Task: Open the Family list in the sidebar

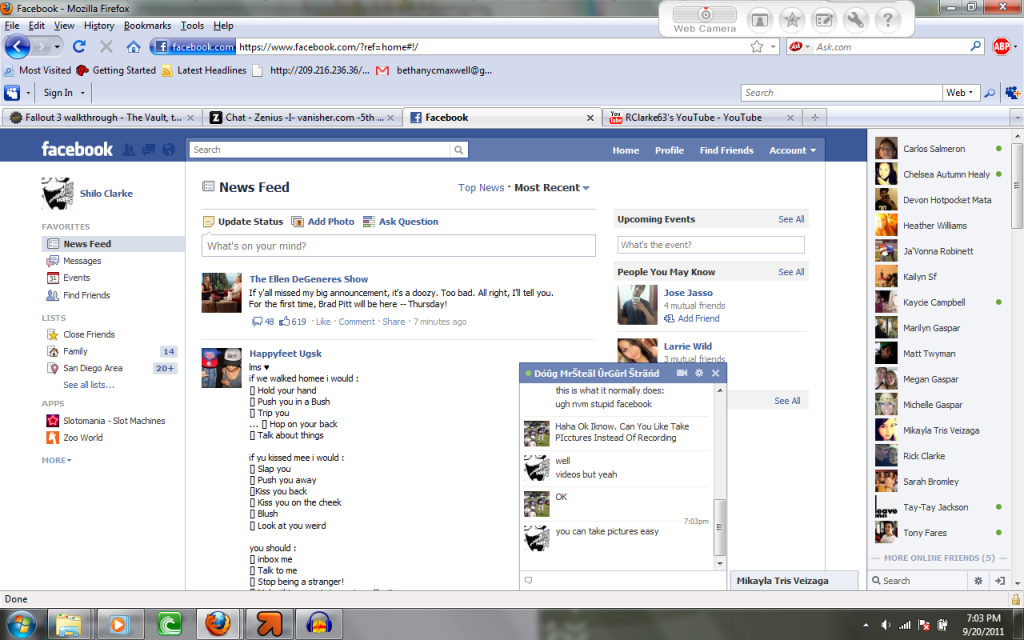Action: 75,351
